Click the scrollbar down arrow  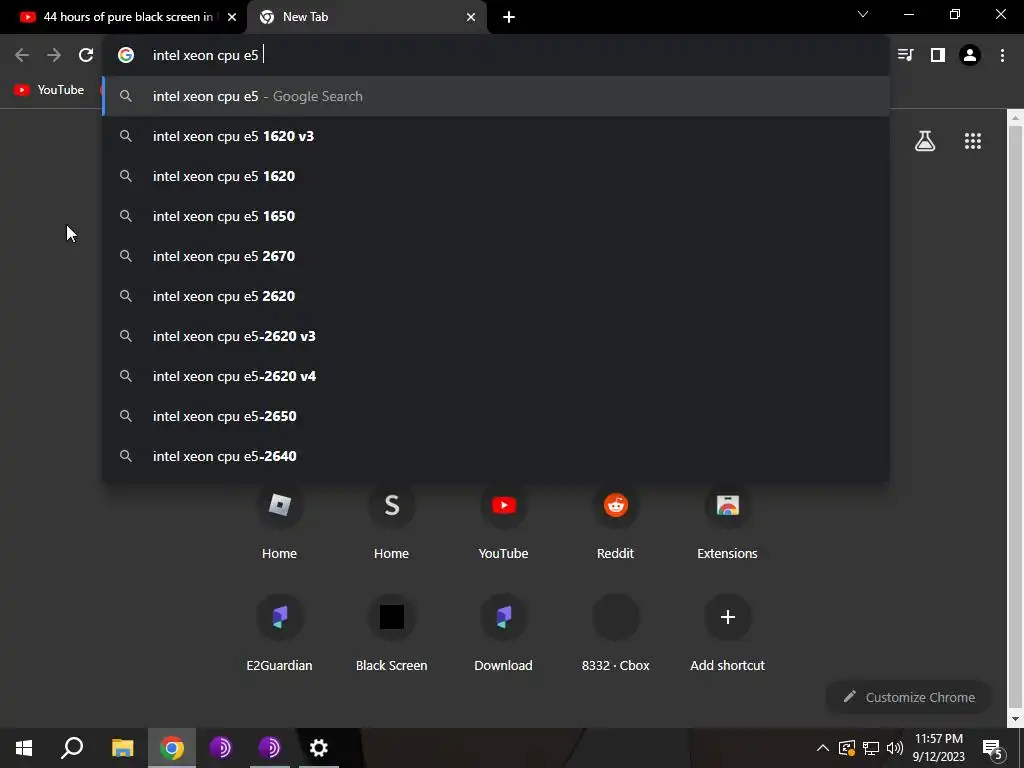pos(1015,719)
